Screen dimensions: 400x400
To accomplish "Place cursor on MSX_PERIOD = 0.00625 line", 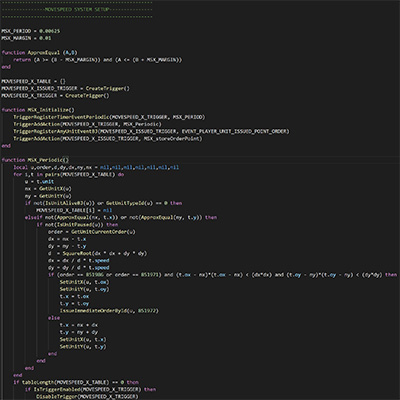I will tap(31, 31).
